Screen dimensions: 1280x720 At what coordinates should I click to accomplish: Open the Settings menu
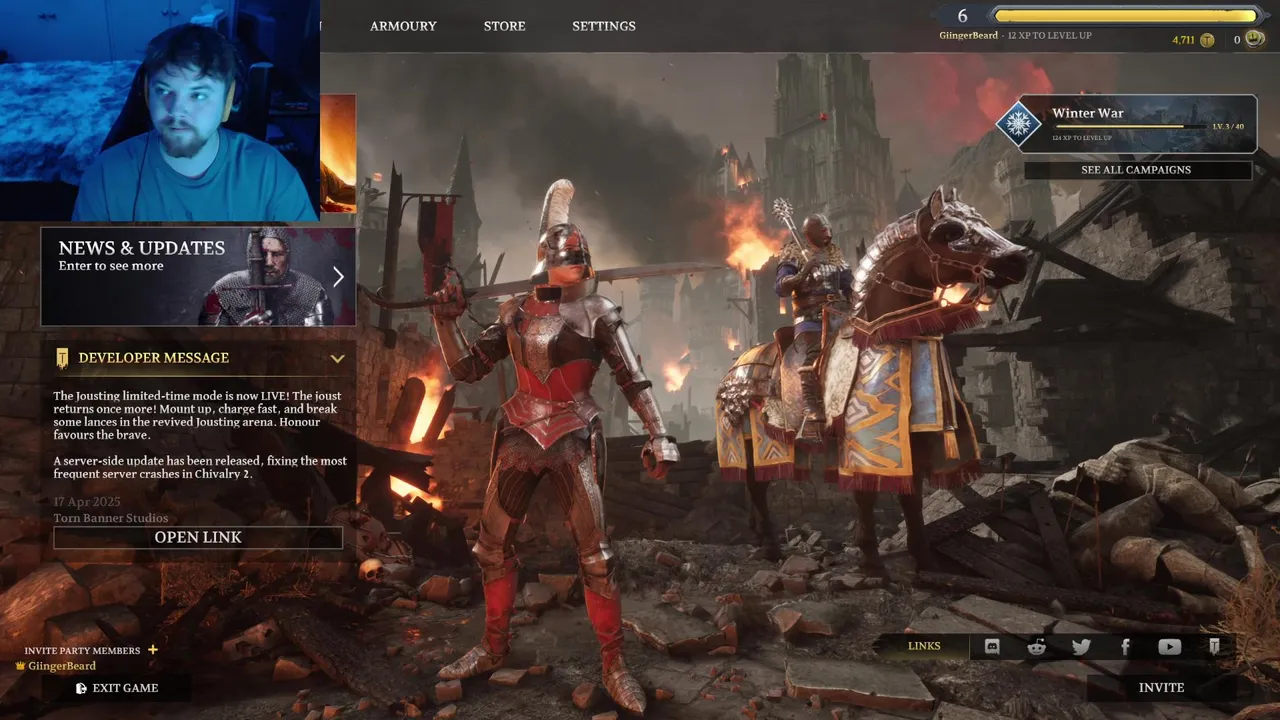(604, 26)
